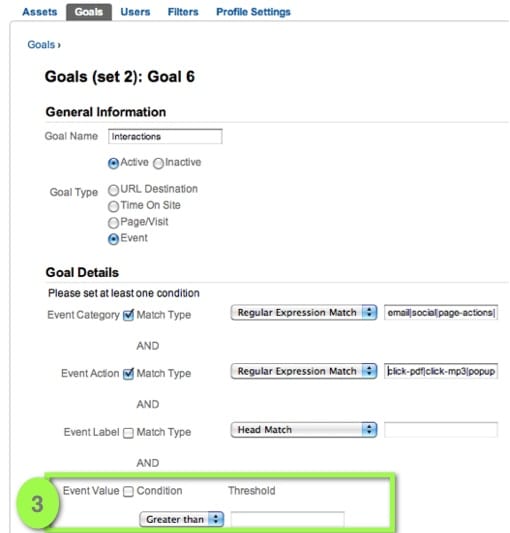Open Event Action match type dropdown
510x533 pixels.
(304, 371)
